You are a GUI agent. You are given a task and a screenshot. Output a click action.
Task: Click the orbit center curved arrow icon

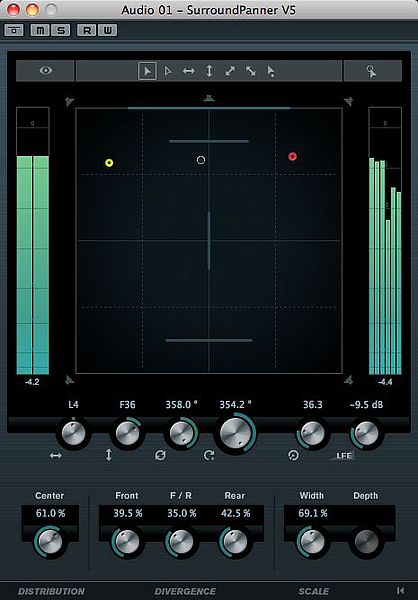[209, 455]
